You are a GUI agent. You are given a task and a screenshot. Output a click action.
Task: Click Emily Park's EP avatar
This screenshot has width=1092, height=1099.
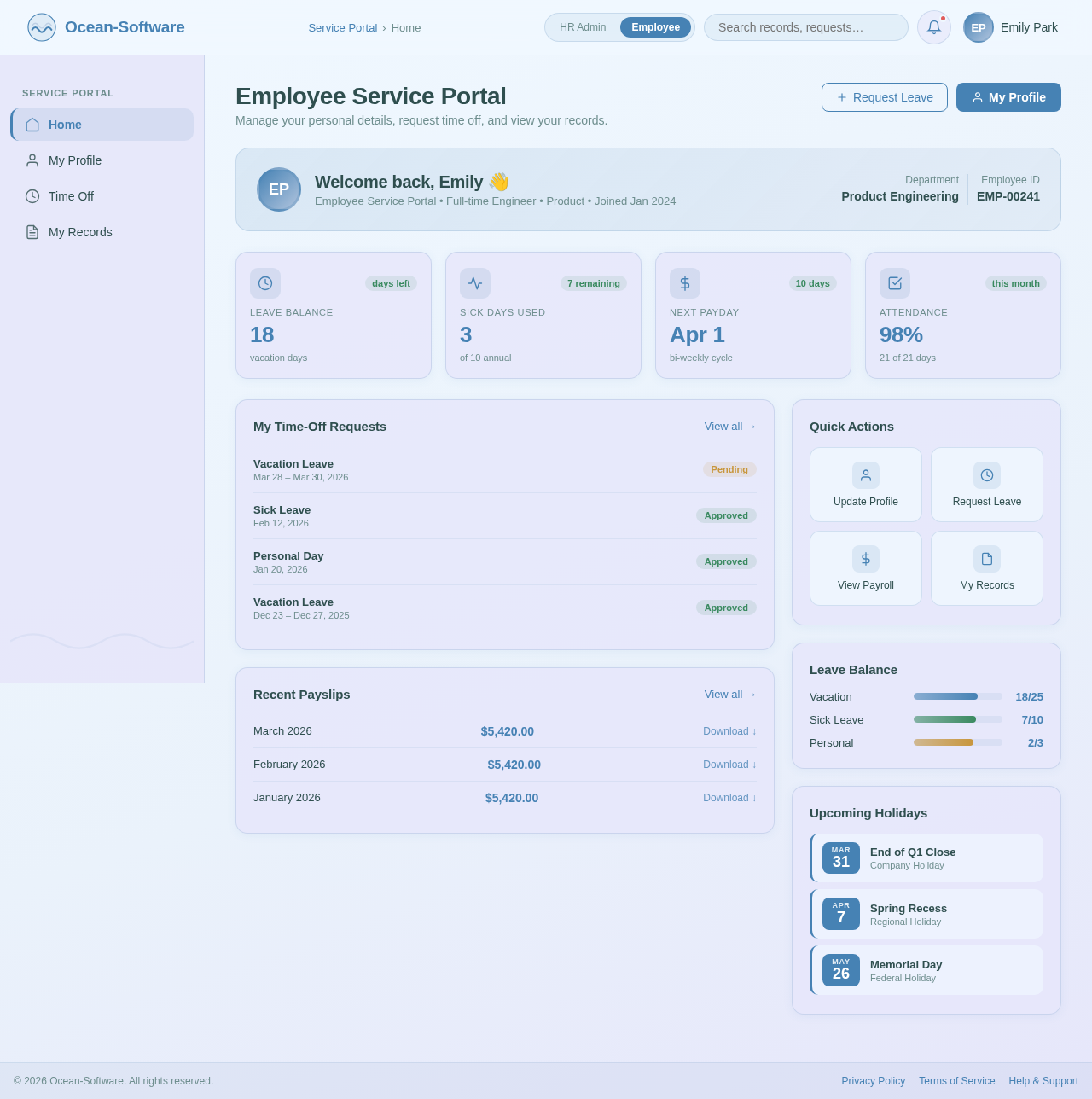976,27
